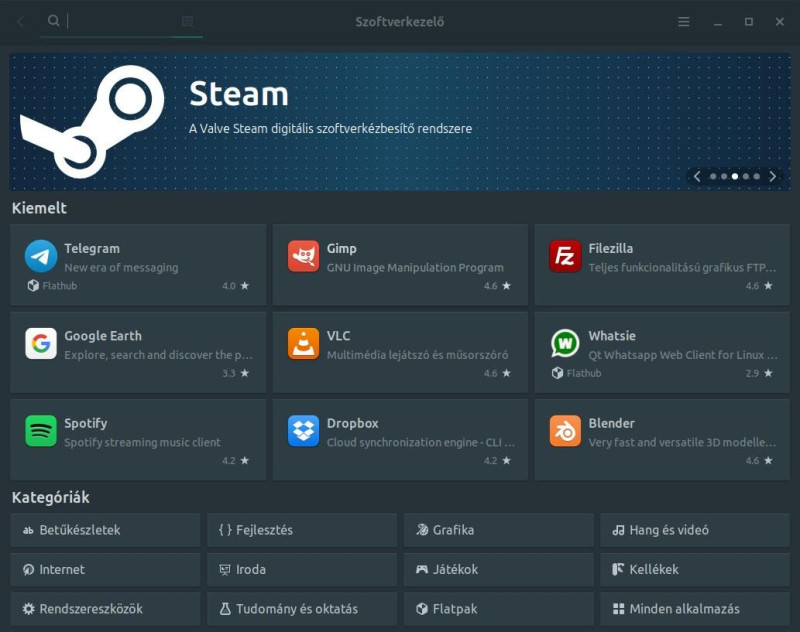The image size is (800, 632).
Task: Click the Dropbox app icon
Action: coord(303,431)
